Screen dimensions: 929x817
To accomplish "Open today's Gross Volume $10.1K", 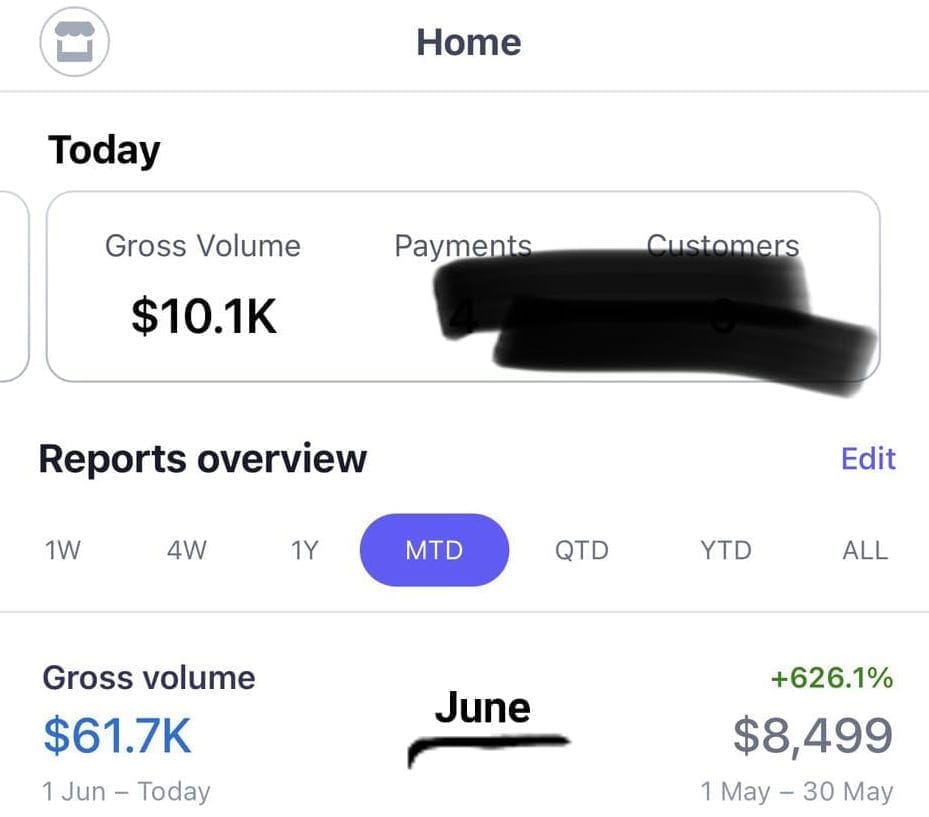I will click(x=204, y=316).
